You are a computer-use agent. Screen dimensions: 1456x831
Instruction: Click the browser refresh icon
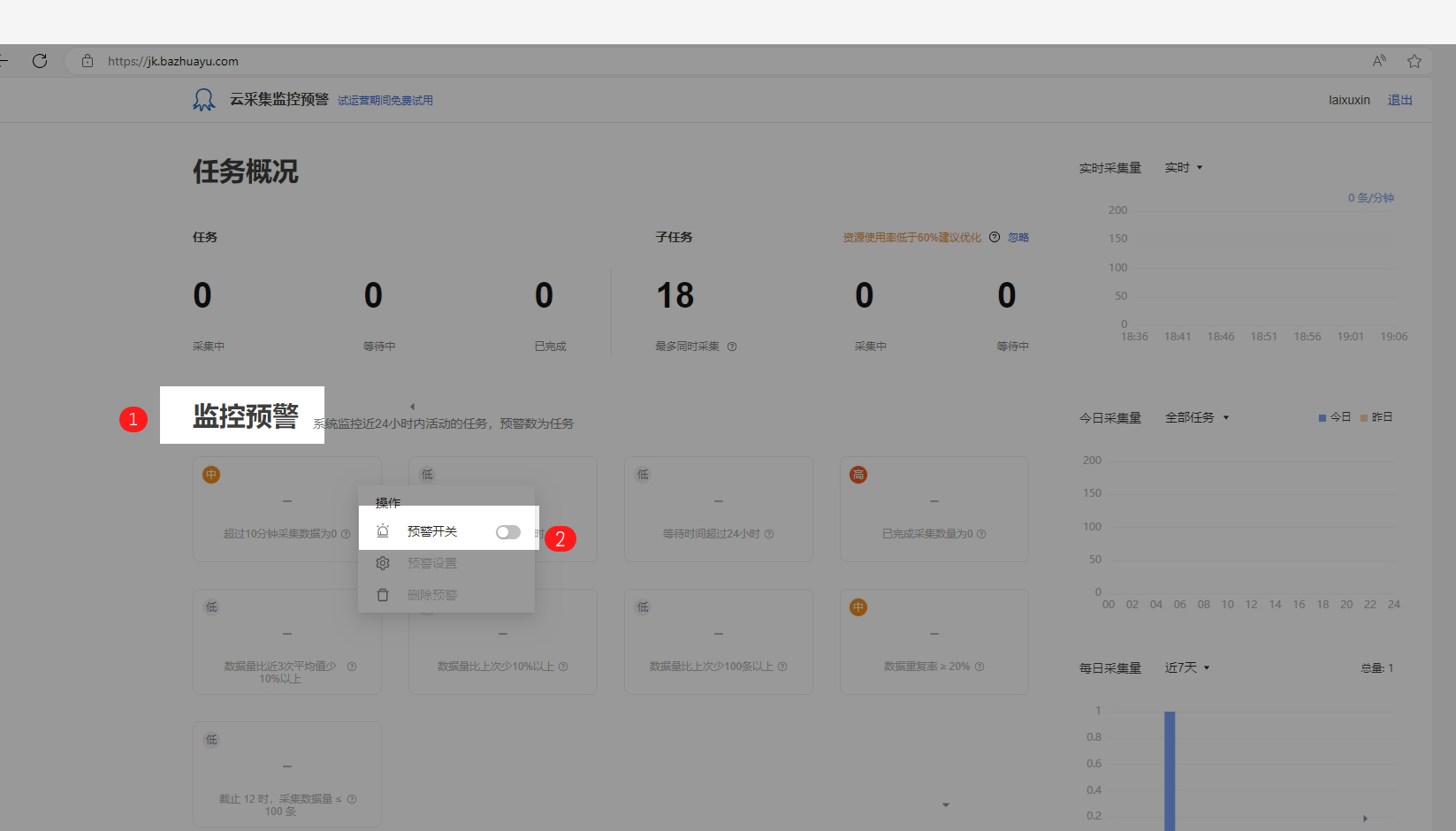[x=40, y=61]
